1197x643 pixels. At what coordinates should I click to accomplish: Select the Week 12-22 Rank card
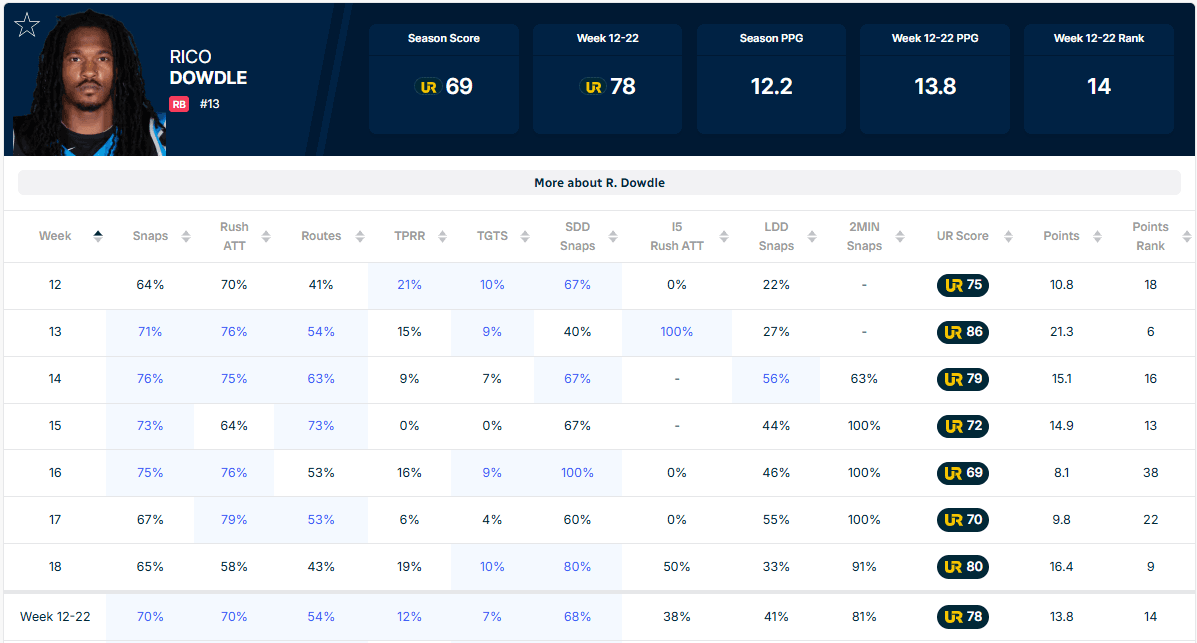(1099, 79)
